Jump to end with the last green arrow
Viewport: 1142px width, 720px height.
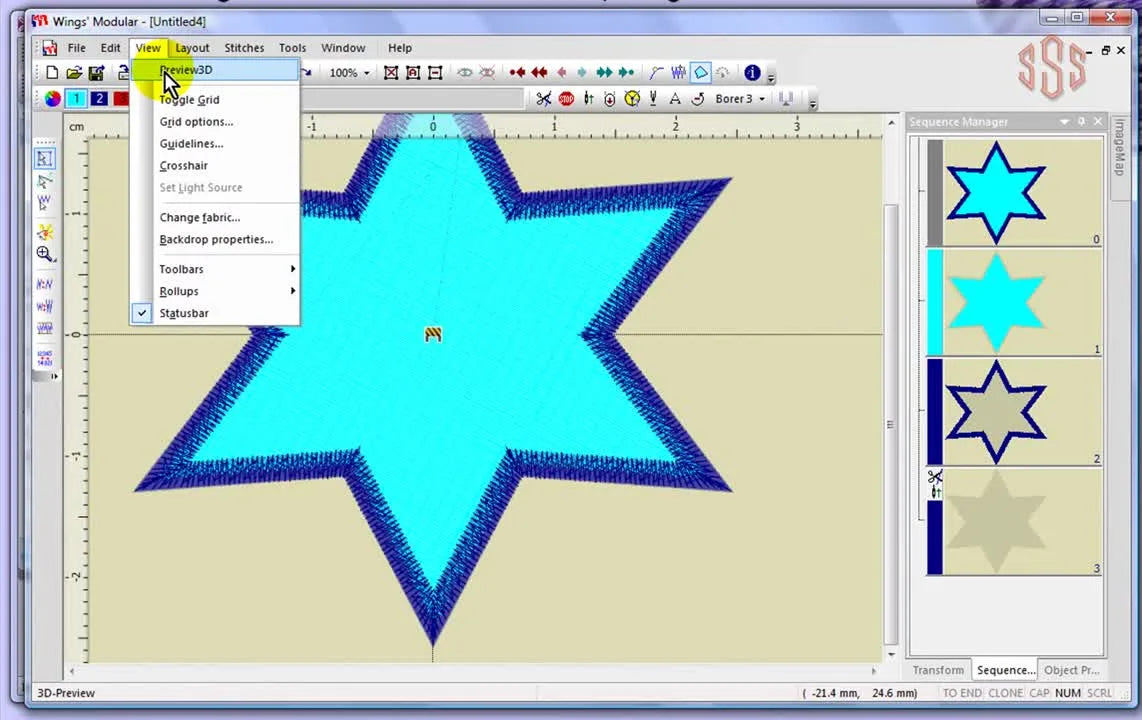pos(626,73)
